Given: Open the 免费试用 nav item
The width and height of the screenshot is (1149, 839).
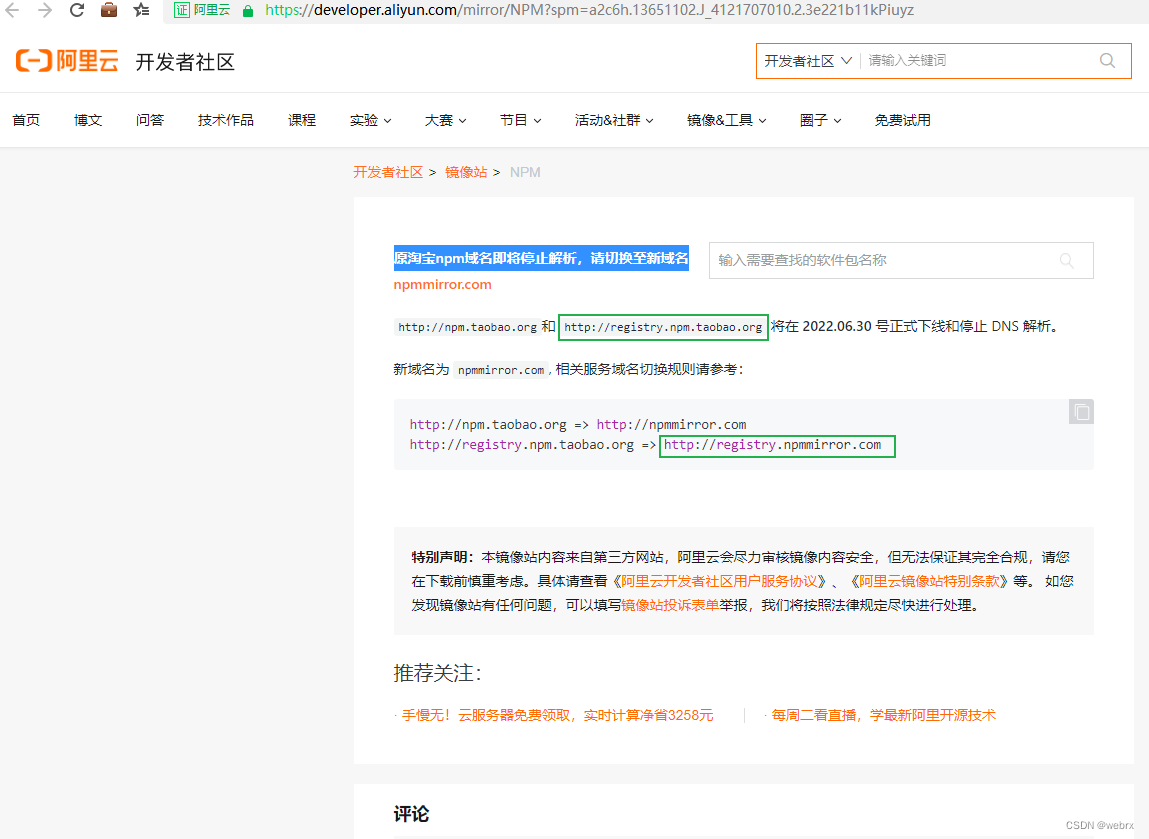Looking at the screenshot, I should [902, 120].
